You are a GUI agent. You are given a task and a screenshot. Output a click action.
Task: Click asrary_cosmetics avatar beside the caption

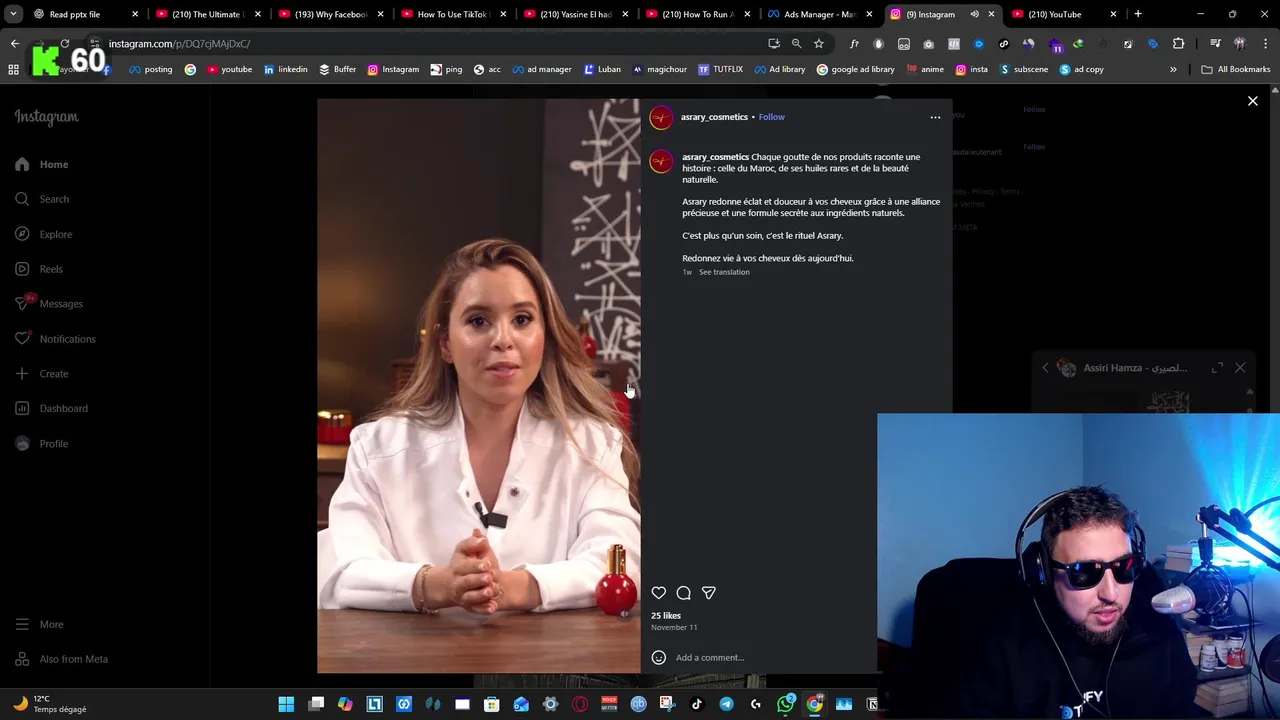[661, 163]
